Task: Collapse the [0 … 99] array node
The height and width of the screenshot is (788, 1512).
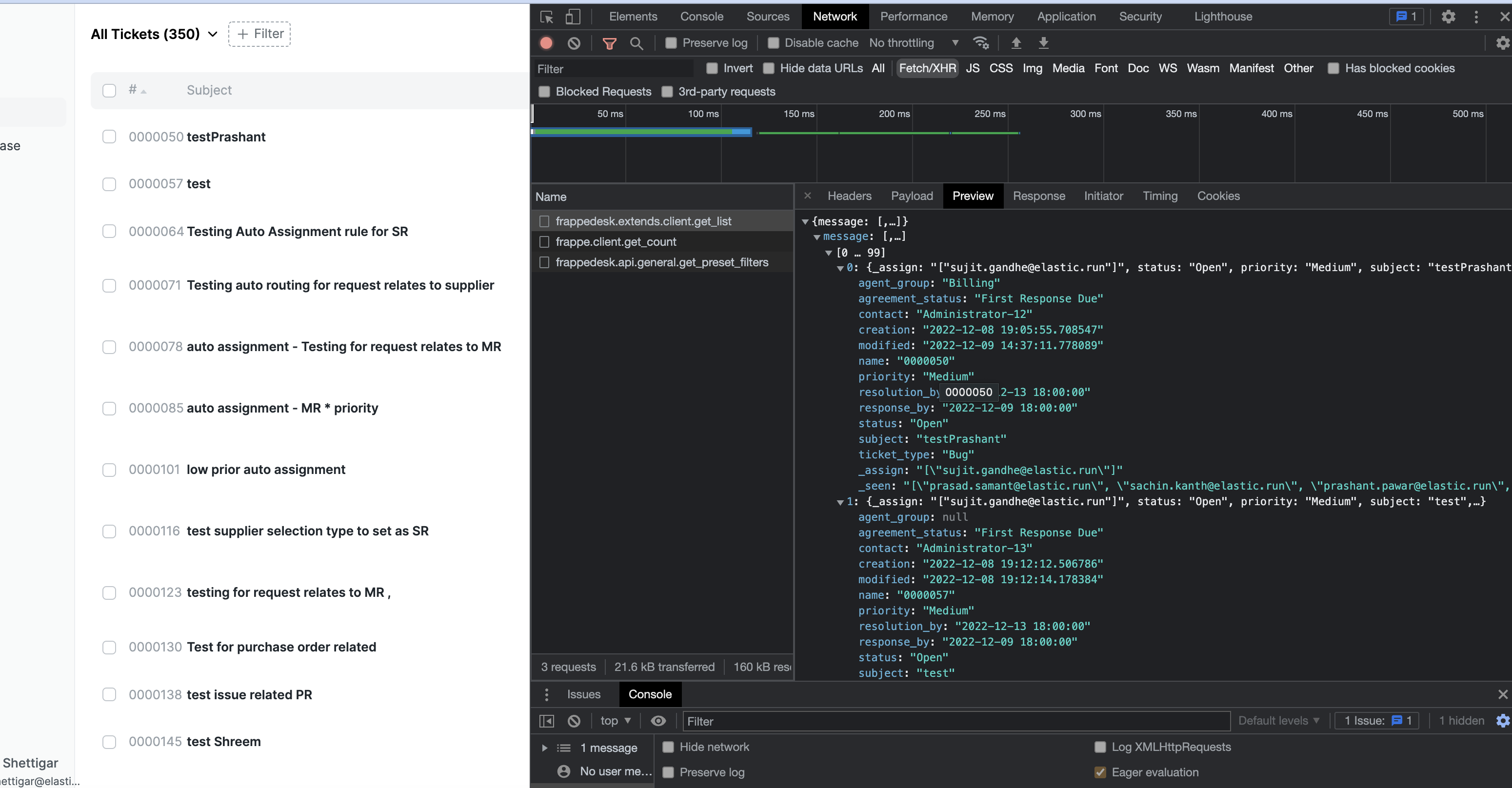Action: pos(828,253)
